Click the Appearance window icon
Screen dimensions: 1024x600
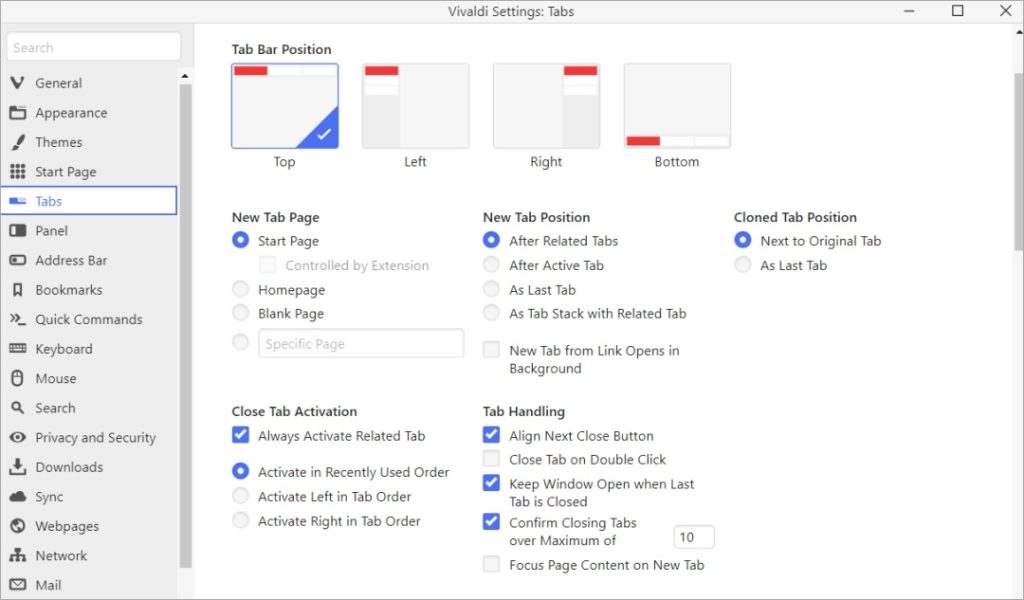[x=18, y=112]
